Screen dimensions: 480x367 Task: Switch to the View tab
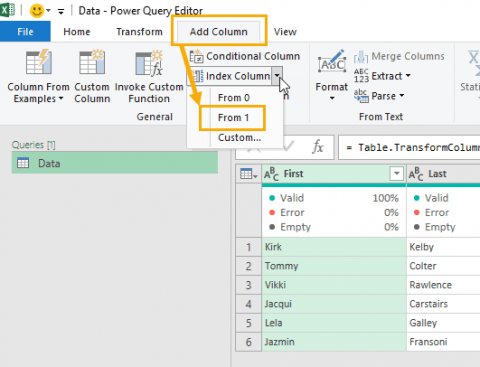(285, 32)
